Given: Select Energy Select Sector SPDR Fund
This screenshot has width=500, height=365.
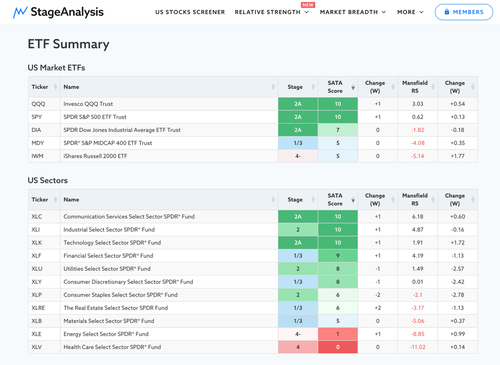Looking at the screenshot, I should click(106, 334).
